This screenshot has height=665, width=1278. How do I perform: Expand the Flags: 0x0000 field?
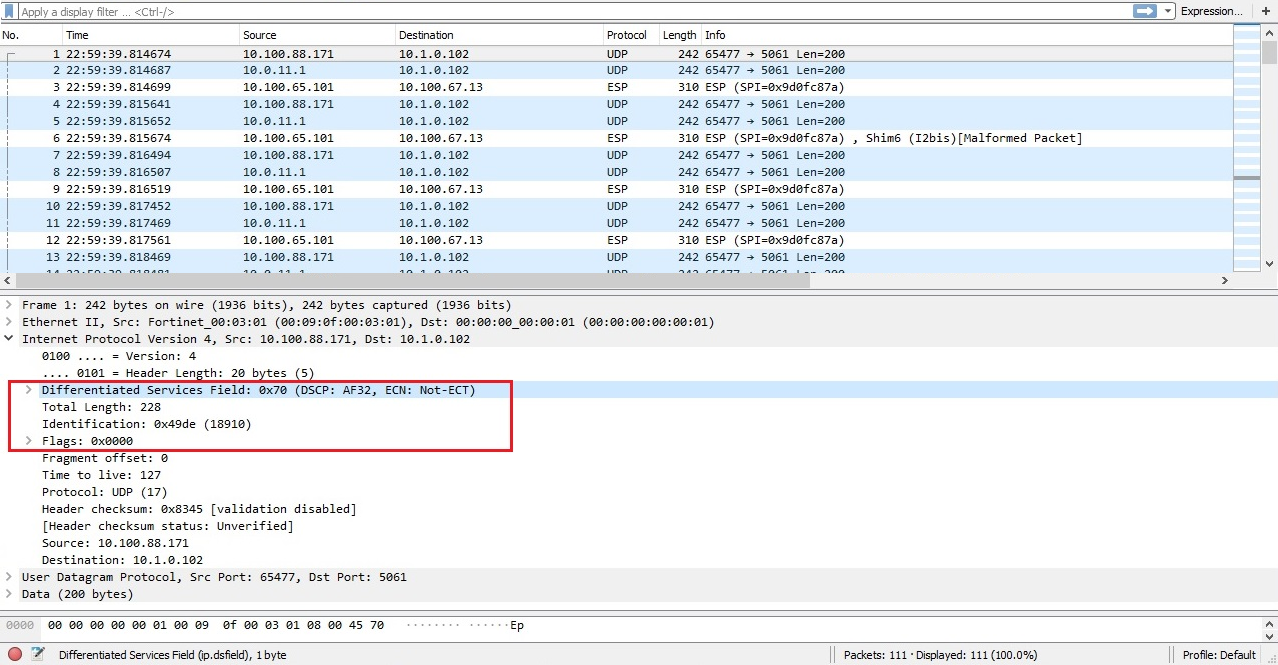[28, 440]
